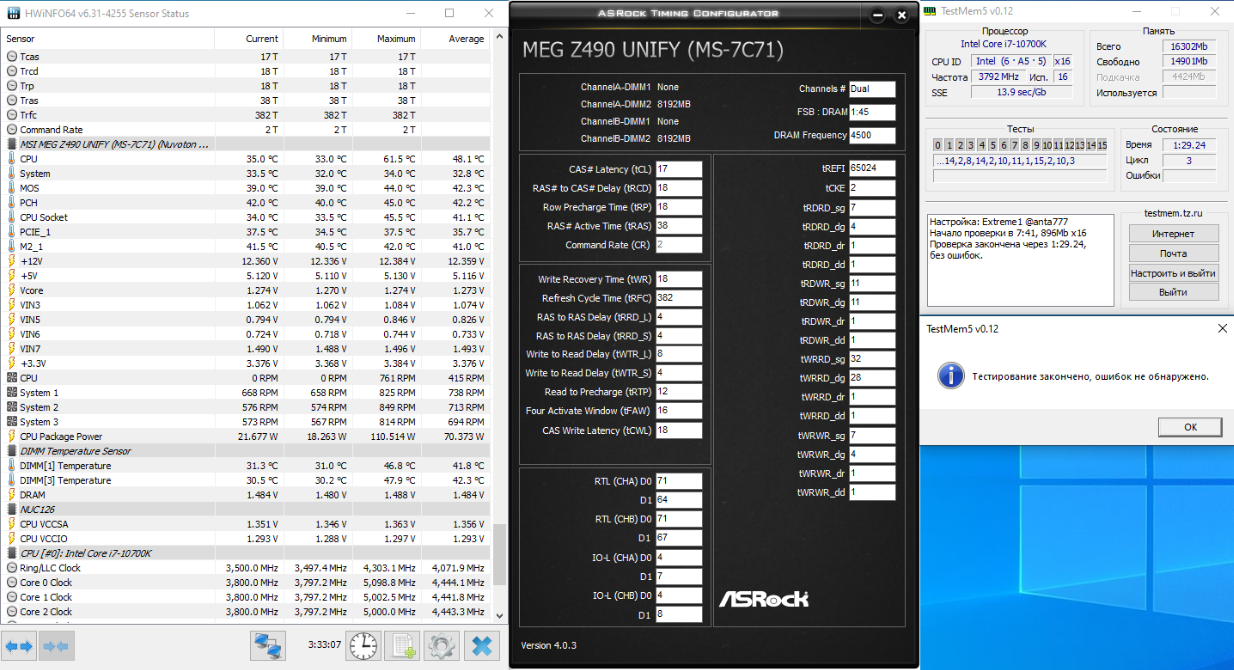Click lightning icon beside the Vcore row
This screenshot has height=670, width=1234.
[11, 290]
